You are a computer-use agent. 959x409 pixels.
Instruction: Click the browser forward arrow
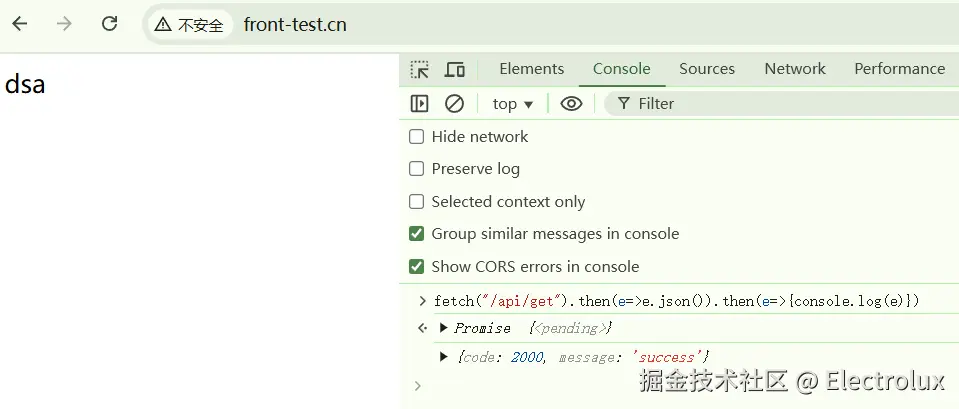65,24
